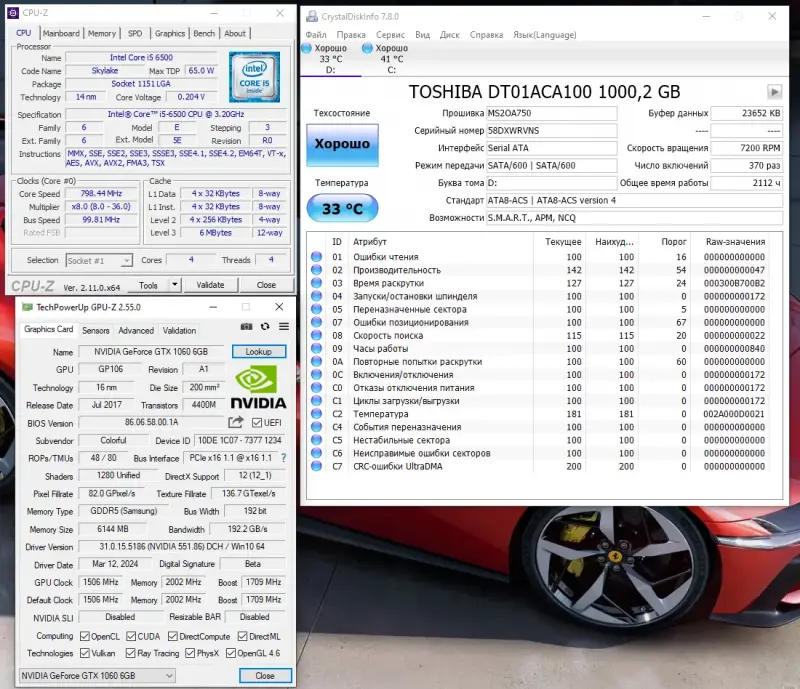The image size is (800, 689).
Task: Open the Сервис menu in CrystalDiskInfo
Action: [390, 35]
